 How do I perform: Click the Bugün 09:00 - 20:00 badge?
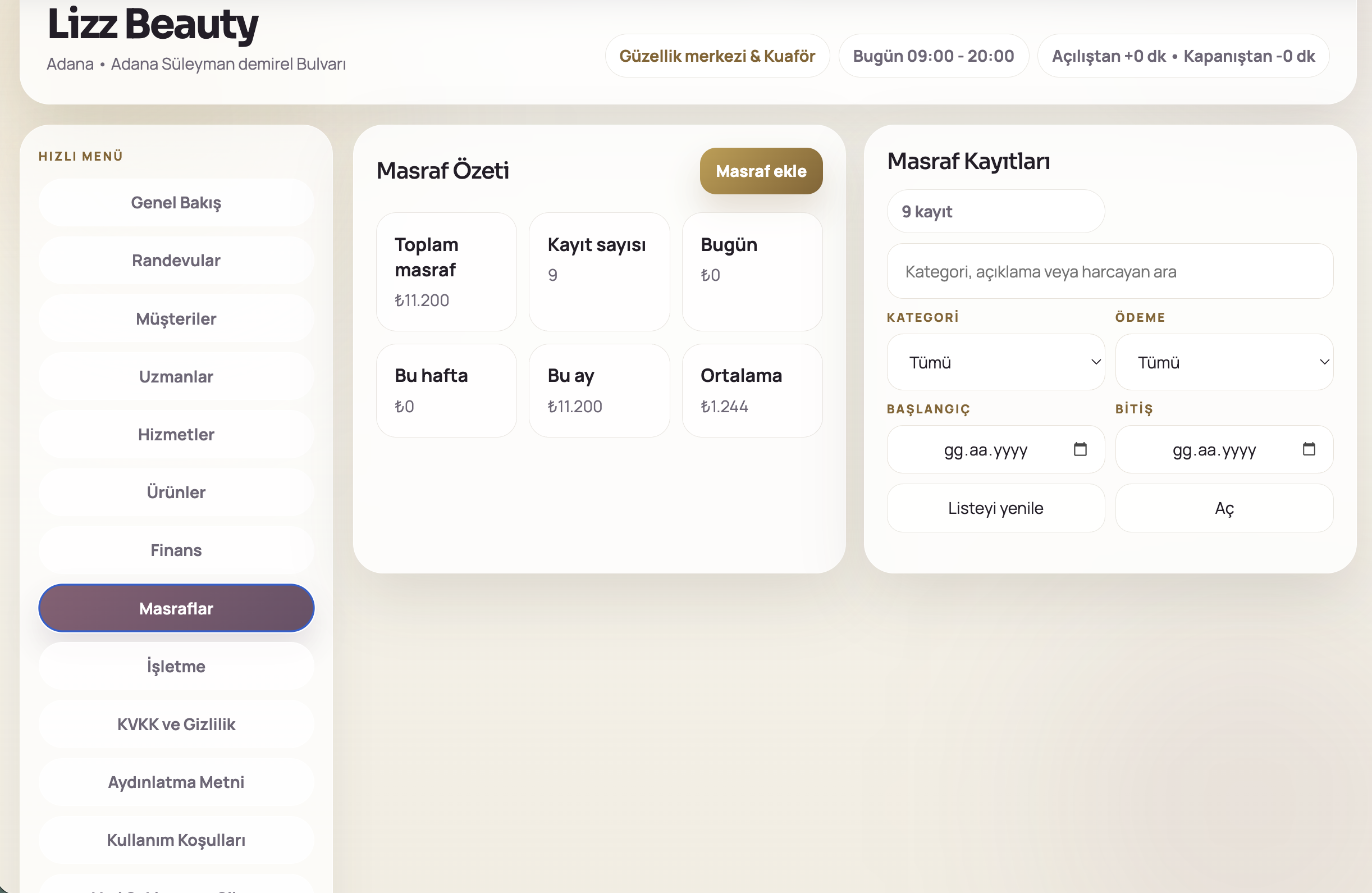(x=934, y=56)
